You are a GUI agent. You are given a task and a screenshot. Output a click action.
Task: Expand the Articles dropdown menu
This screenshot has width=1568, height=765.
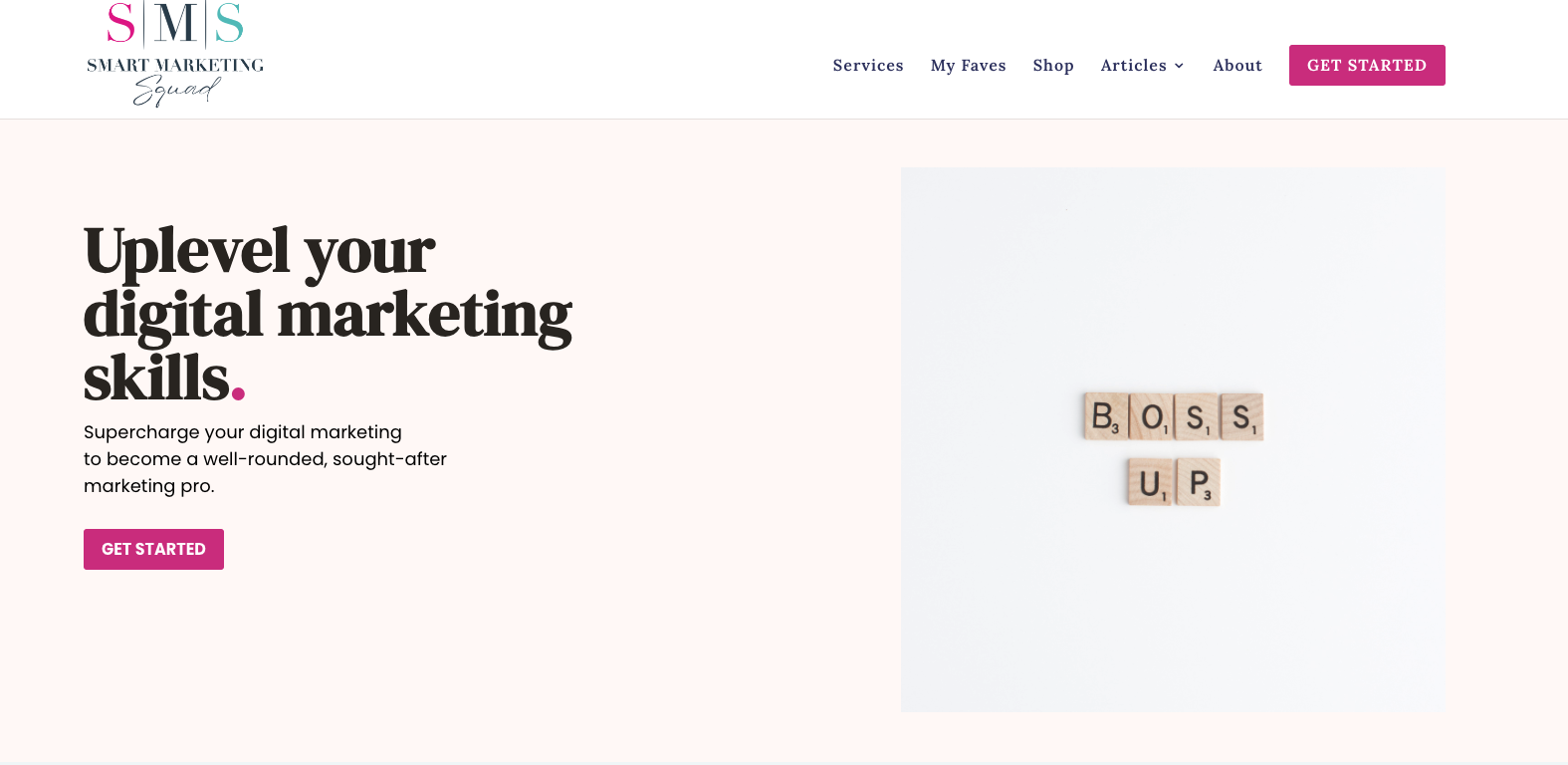[1142, 66]
